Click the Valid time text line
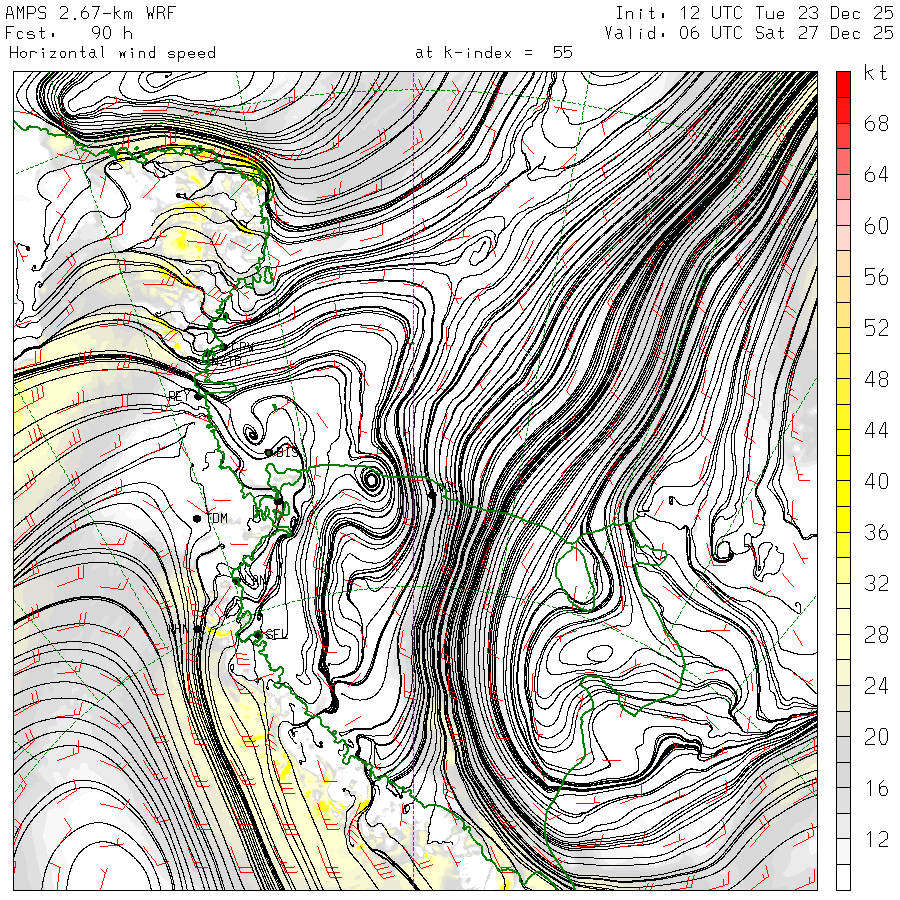900x900 pixels. 749,33
